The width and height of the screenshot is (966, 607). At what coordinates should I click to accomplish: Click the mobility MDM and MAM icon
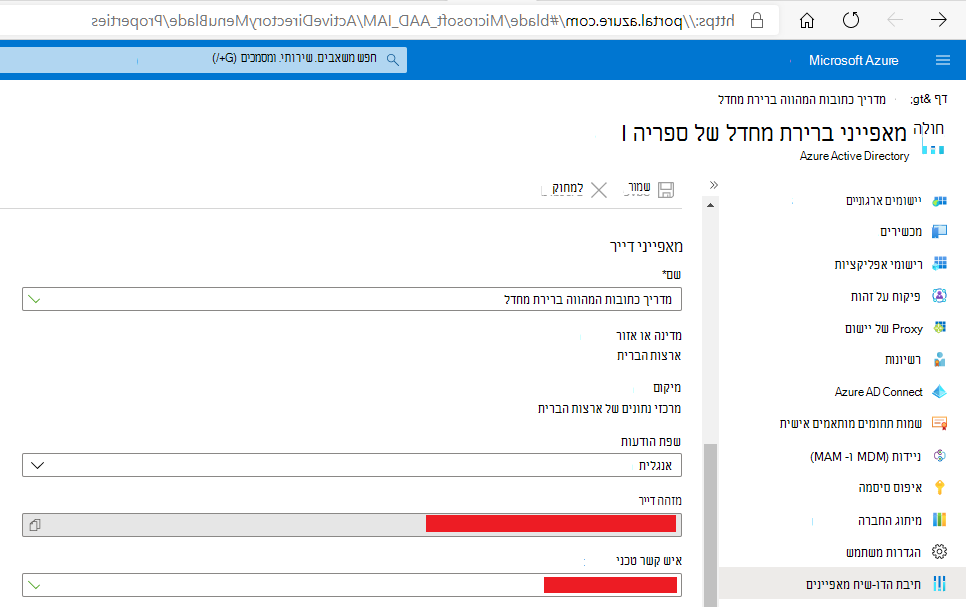click(x=940, y=455)
